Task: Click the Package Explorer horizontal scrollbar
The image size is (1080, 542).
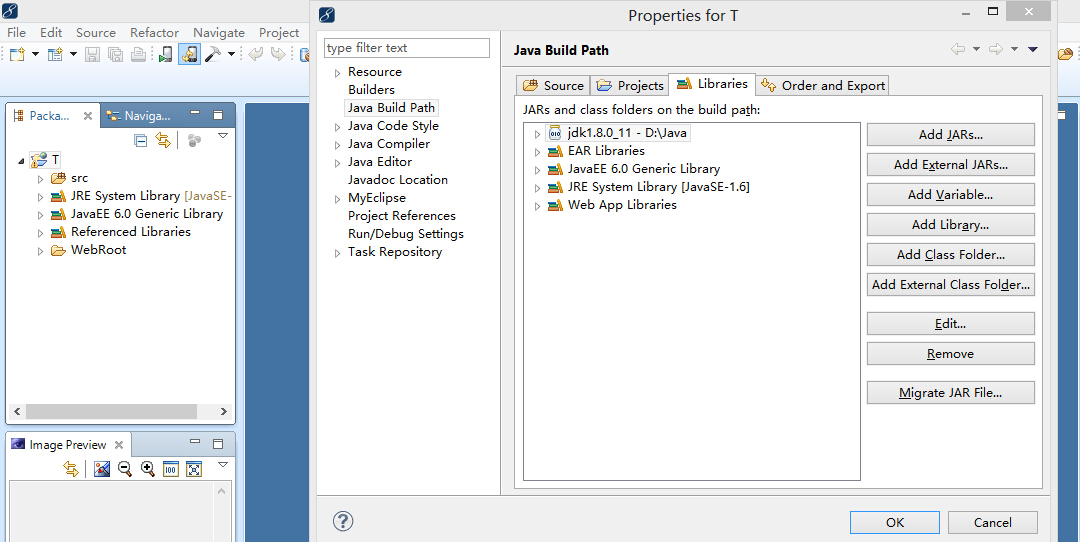Action: [121, 411]
